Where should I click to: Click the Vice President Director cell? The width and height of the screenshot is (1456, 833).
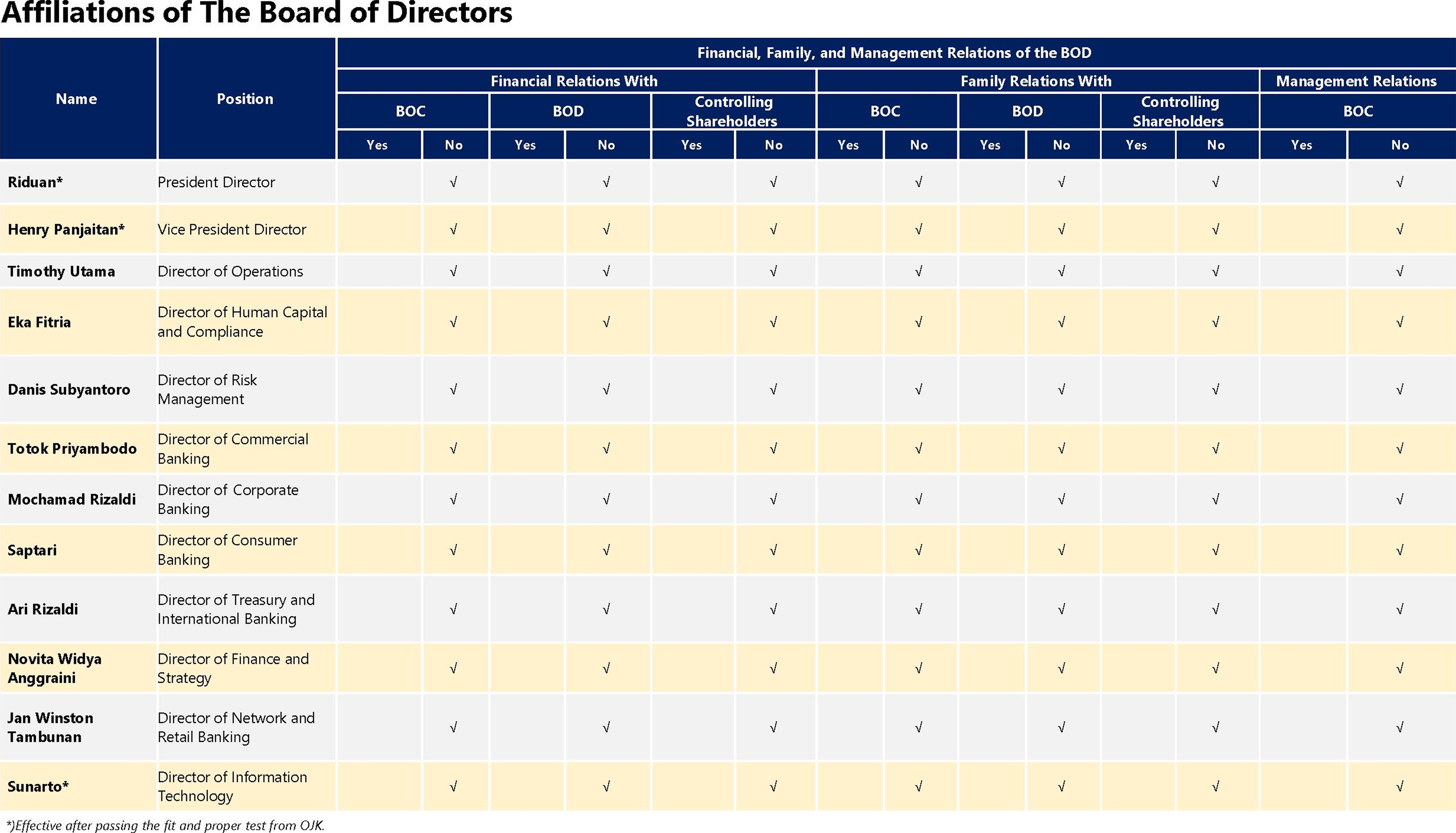pyautogui.click(x=232, y=230)
